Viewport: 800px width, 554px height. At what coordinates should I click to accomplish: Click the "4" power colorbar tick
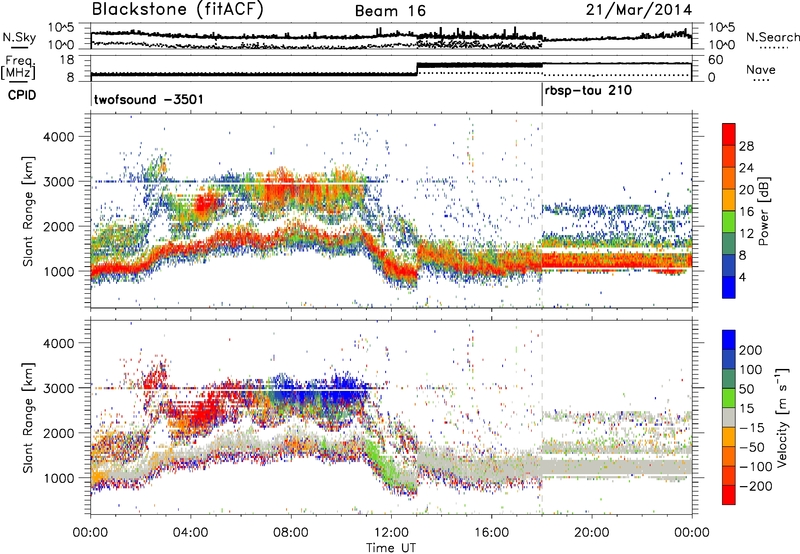pos(742,278)
